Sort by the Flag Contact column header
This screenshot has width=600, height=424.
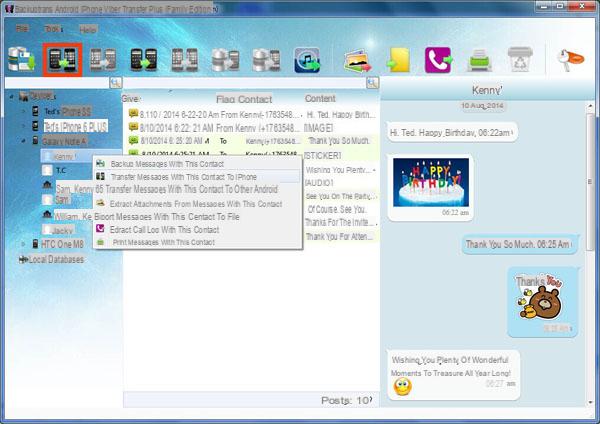244,99
